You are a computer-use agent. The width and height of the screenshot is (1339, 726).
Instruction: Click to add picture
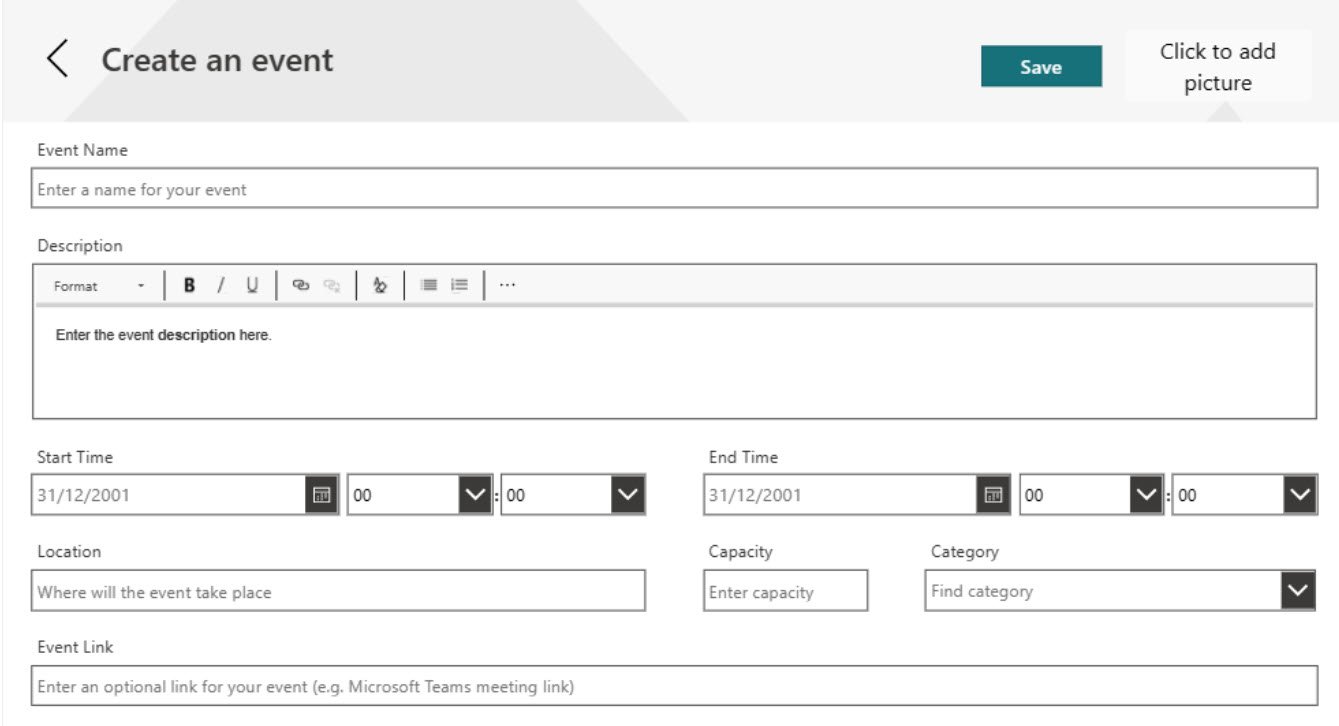pos(1217,67)
